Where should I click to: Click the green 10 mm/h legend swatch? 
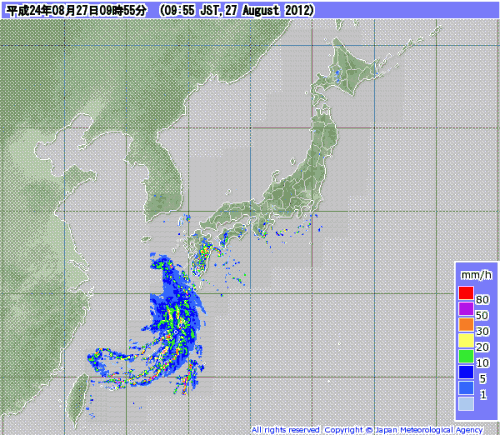tap(466, 356)
